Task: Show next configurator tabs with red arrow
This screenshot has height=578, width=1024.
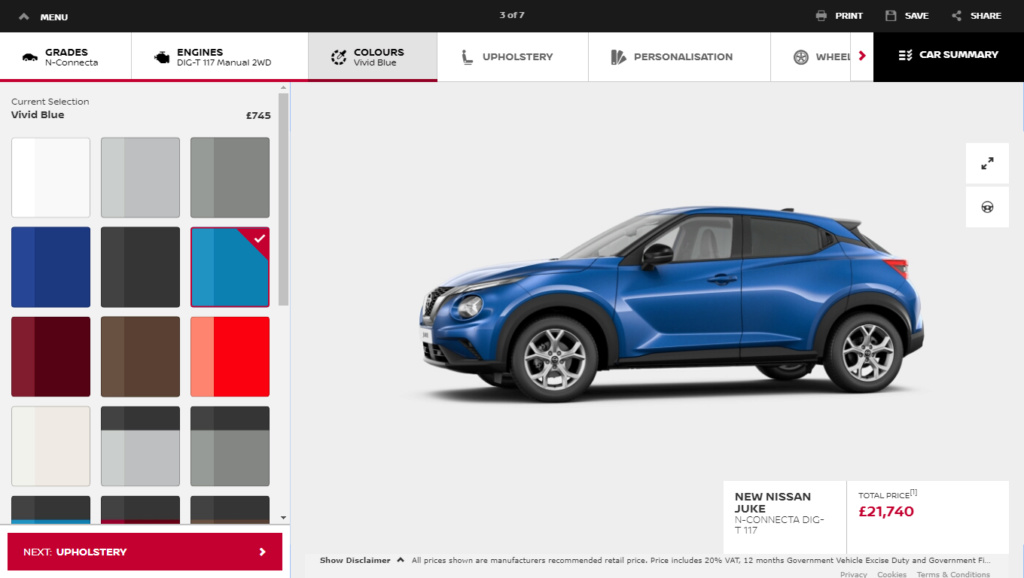Action: click(x=862, y=56)
